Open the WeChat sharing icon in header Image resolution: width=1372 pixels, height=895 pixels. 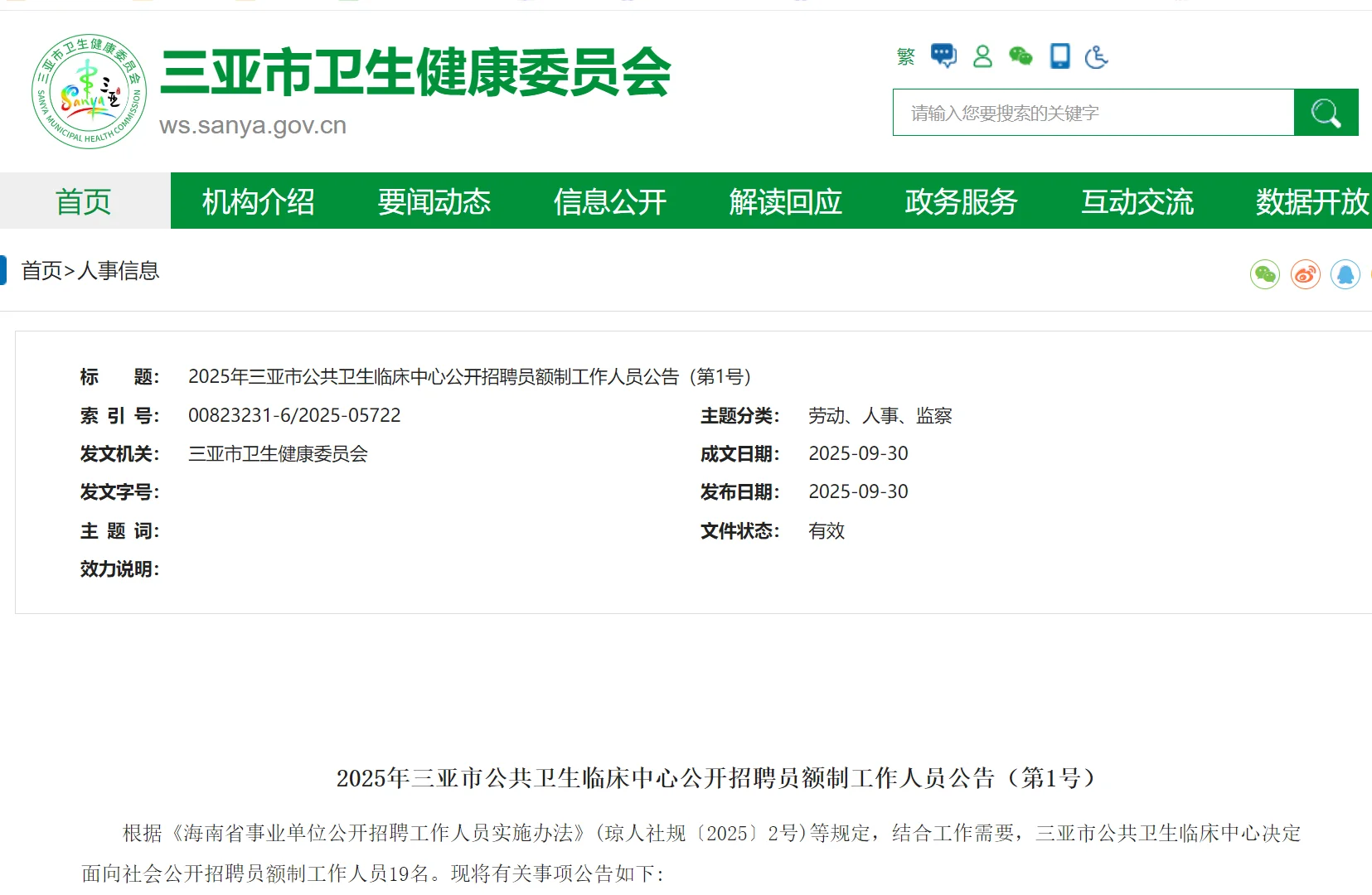point(1021,56)
